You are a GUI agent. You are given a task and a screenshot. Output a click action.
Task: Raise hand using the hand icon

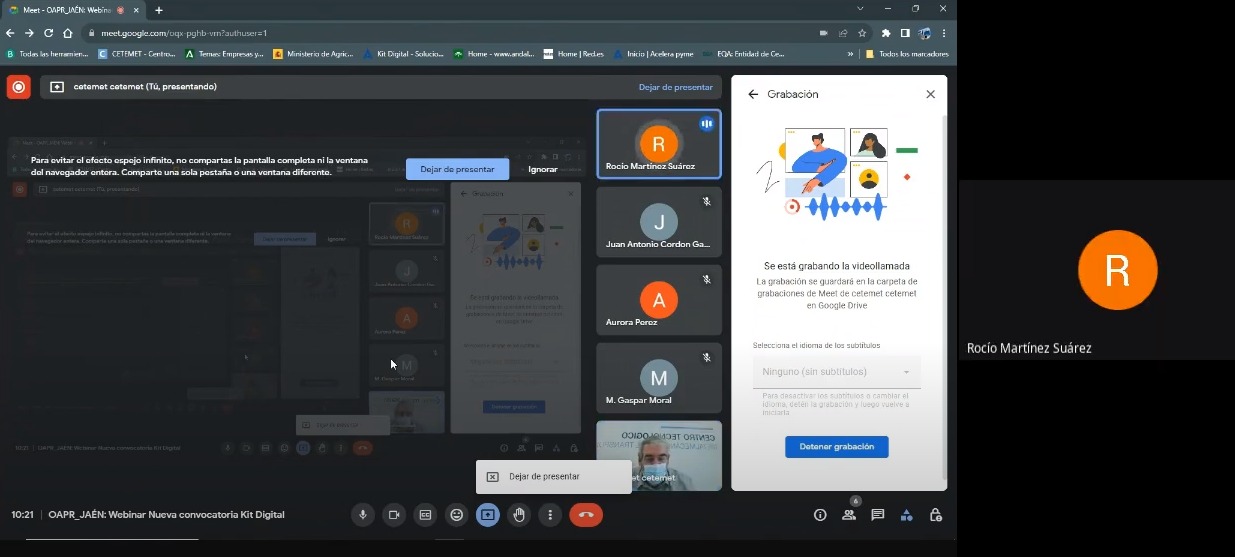click(x=519, y=515)
